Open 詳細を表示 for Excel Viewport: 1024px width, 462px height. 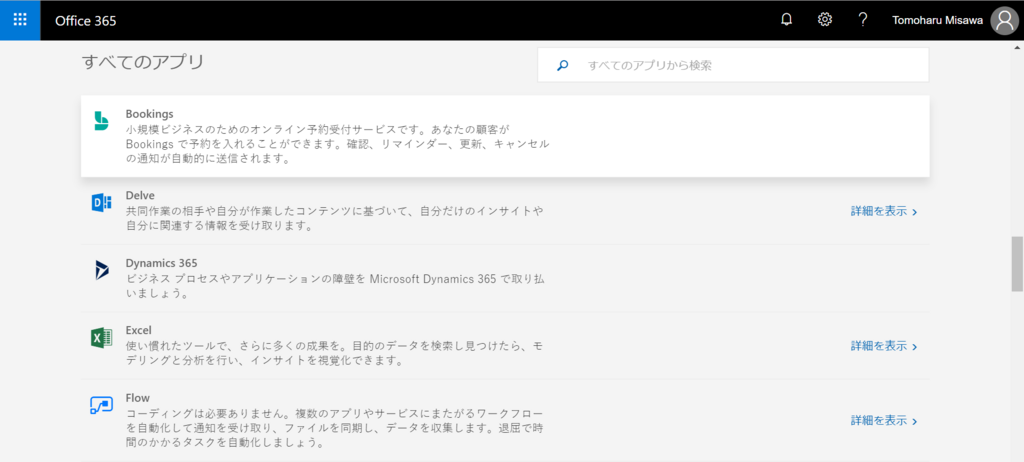coord(884,346)
